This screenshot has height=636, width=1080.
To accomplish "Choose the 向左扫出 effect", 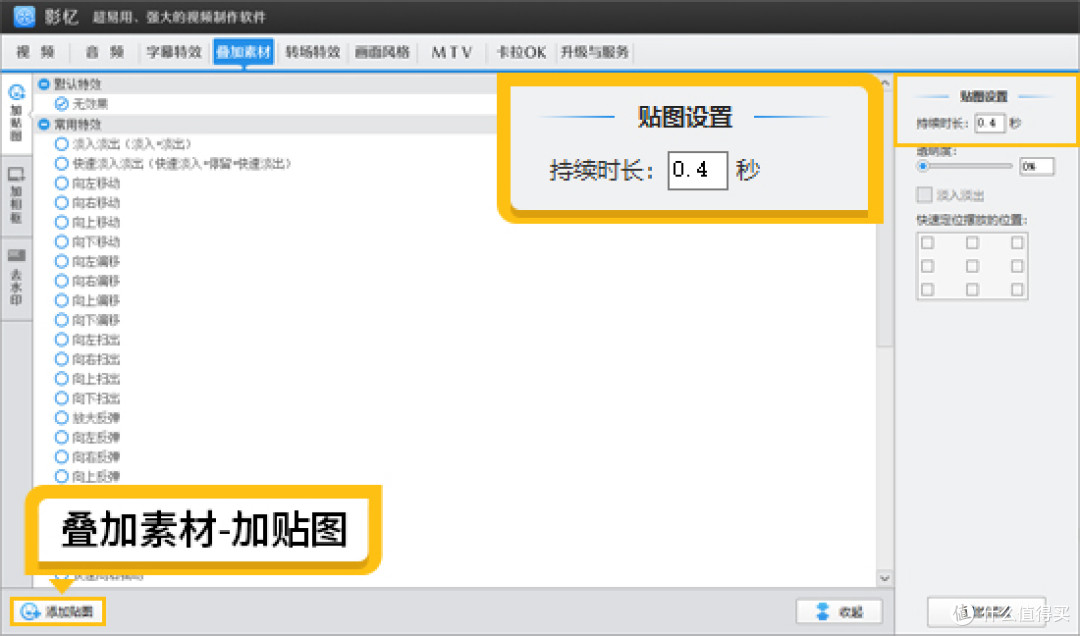I will tap(87, 340).
